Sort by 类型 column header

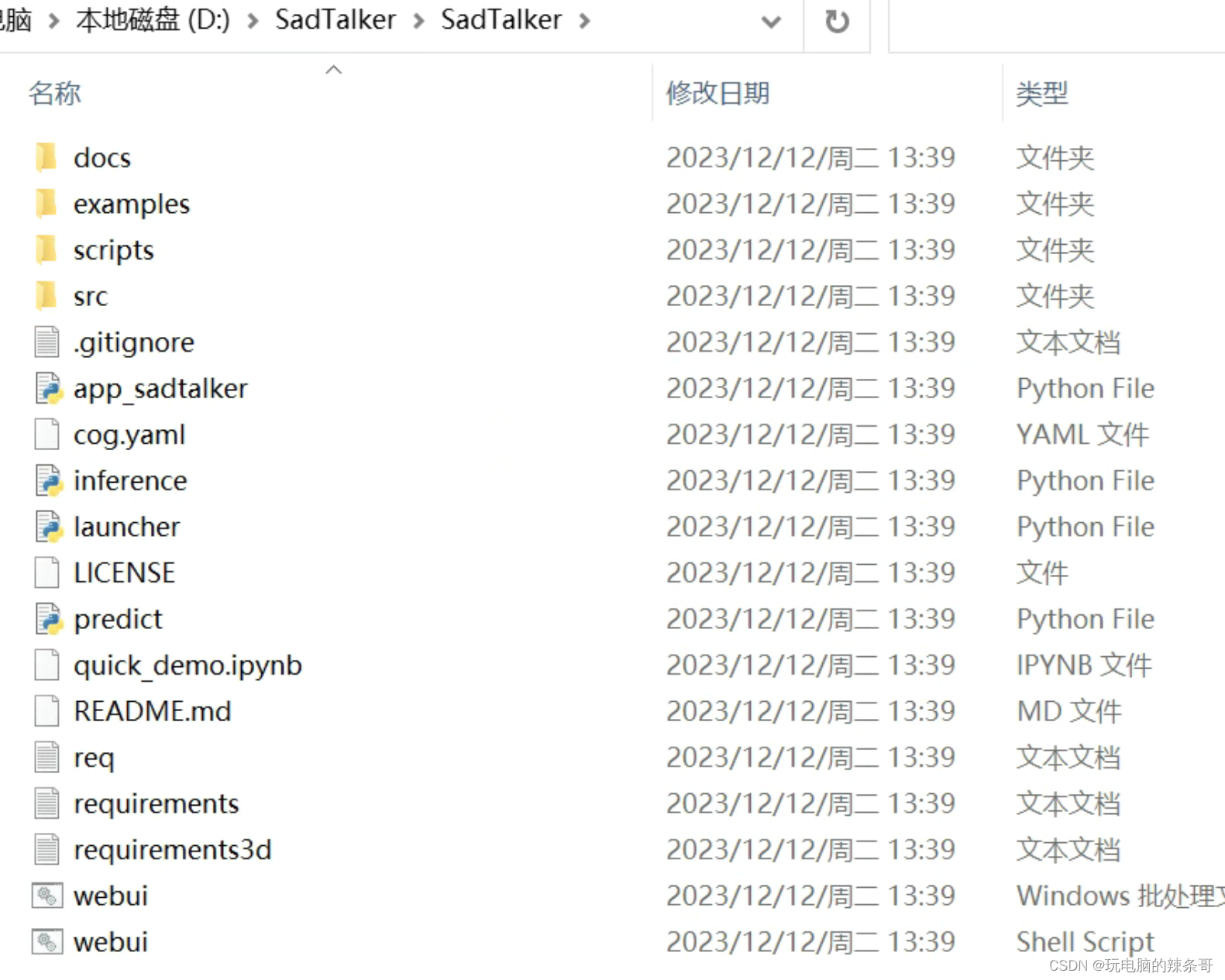coord(1042,93)
